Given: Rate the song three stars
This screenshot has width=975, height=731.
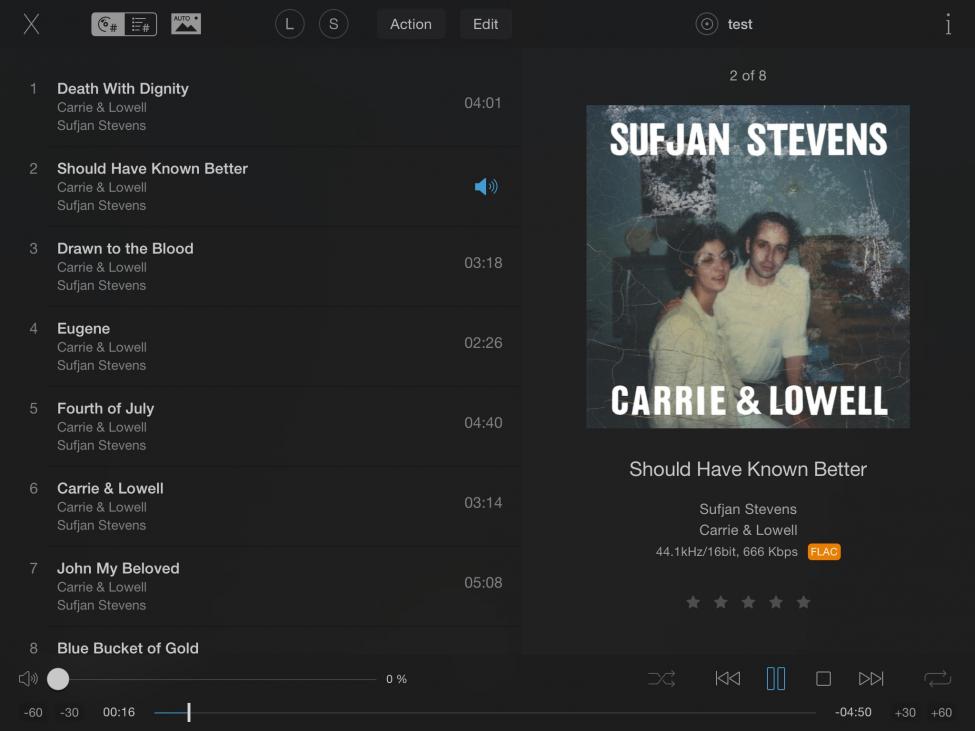Looking at the screenshot, I should click(x=748, y=602).
